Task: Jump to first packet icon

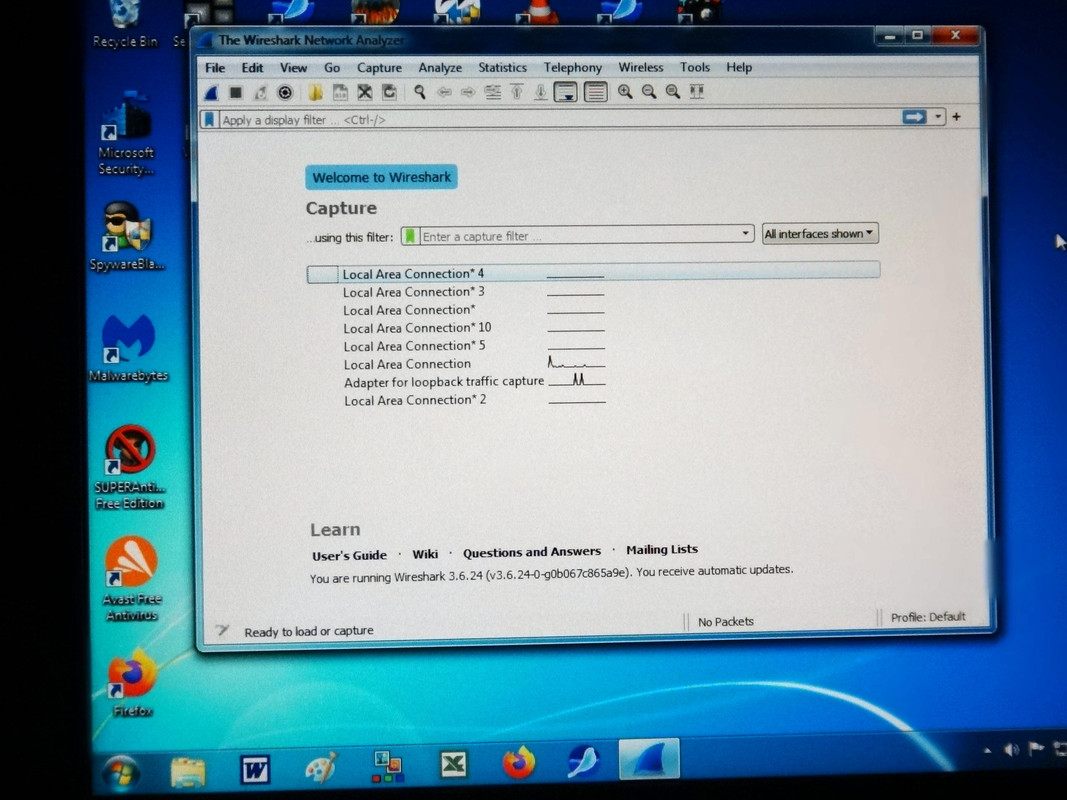Action: point(516,92)
